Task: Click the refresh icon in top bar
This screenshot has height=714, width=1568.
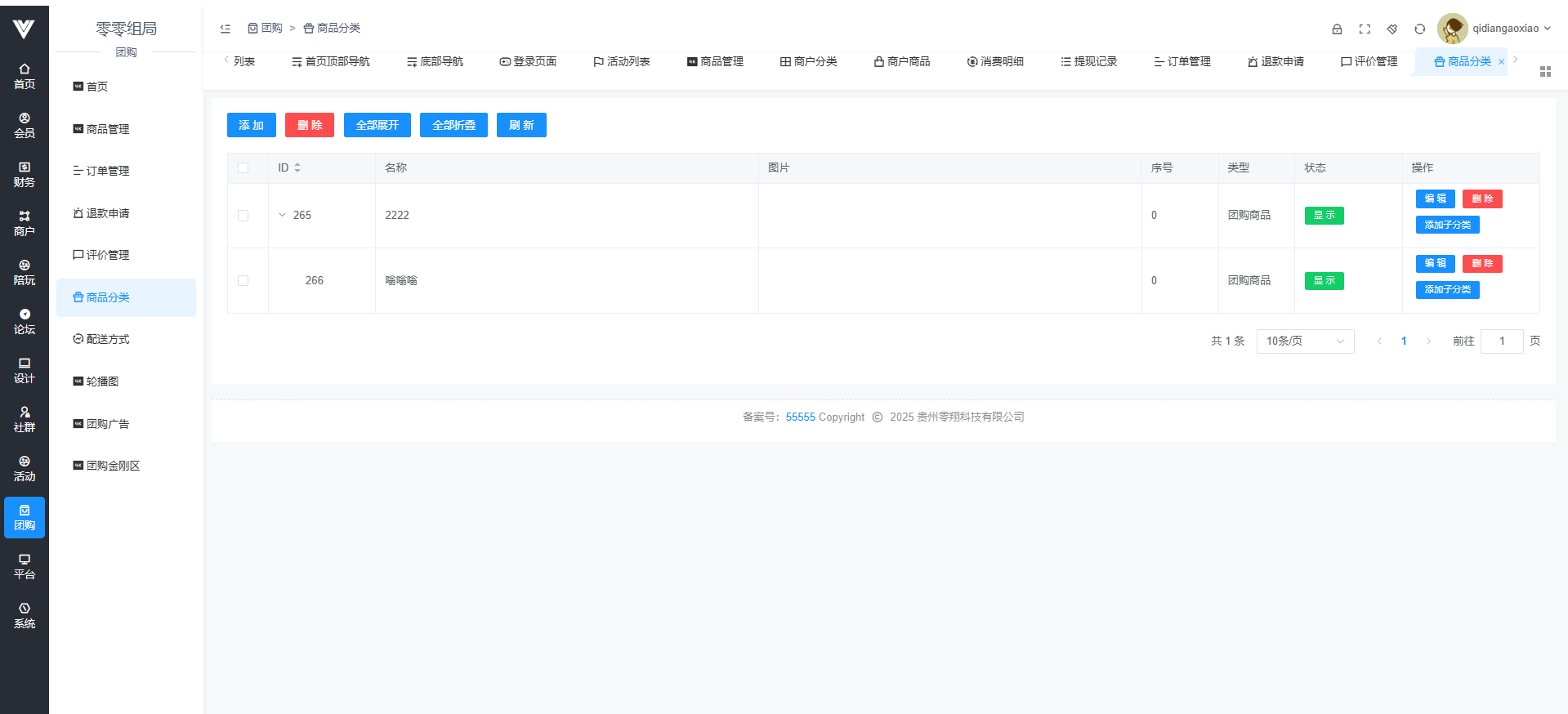Action: [x=1420, y=29]
